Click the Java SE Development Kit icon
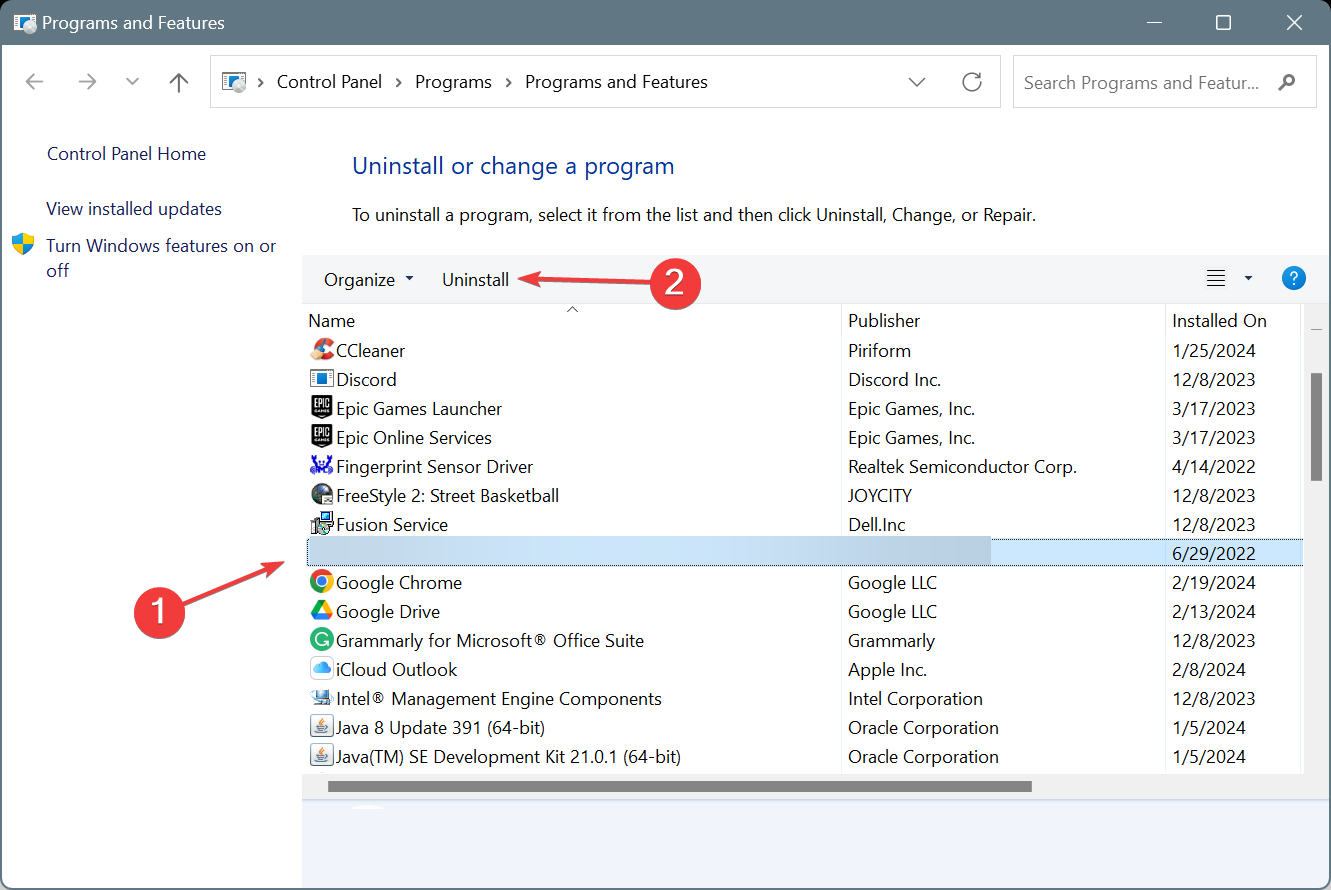This screenshot has height=890, width=1331. pos(322,756)
